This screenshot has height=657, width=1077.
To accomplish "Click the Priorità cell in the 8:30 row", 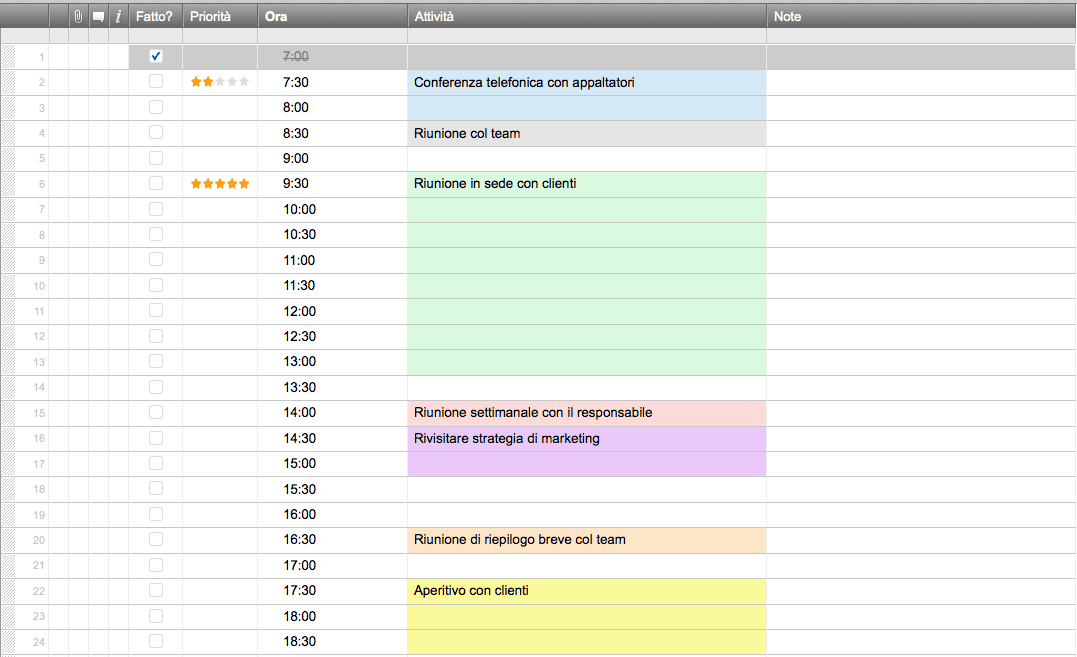I will [x=220, y=133].
